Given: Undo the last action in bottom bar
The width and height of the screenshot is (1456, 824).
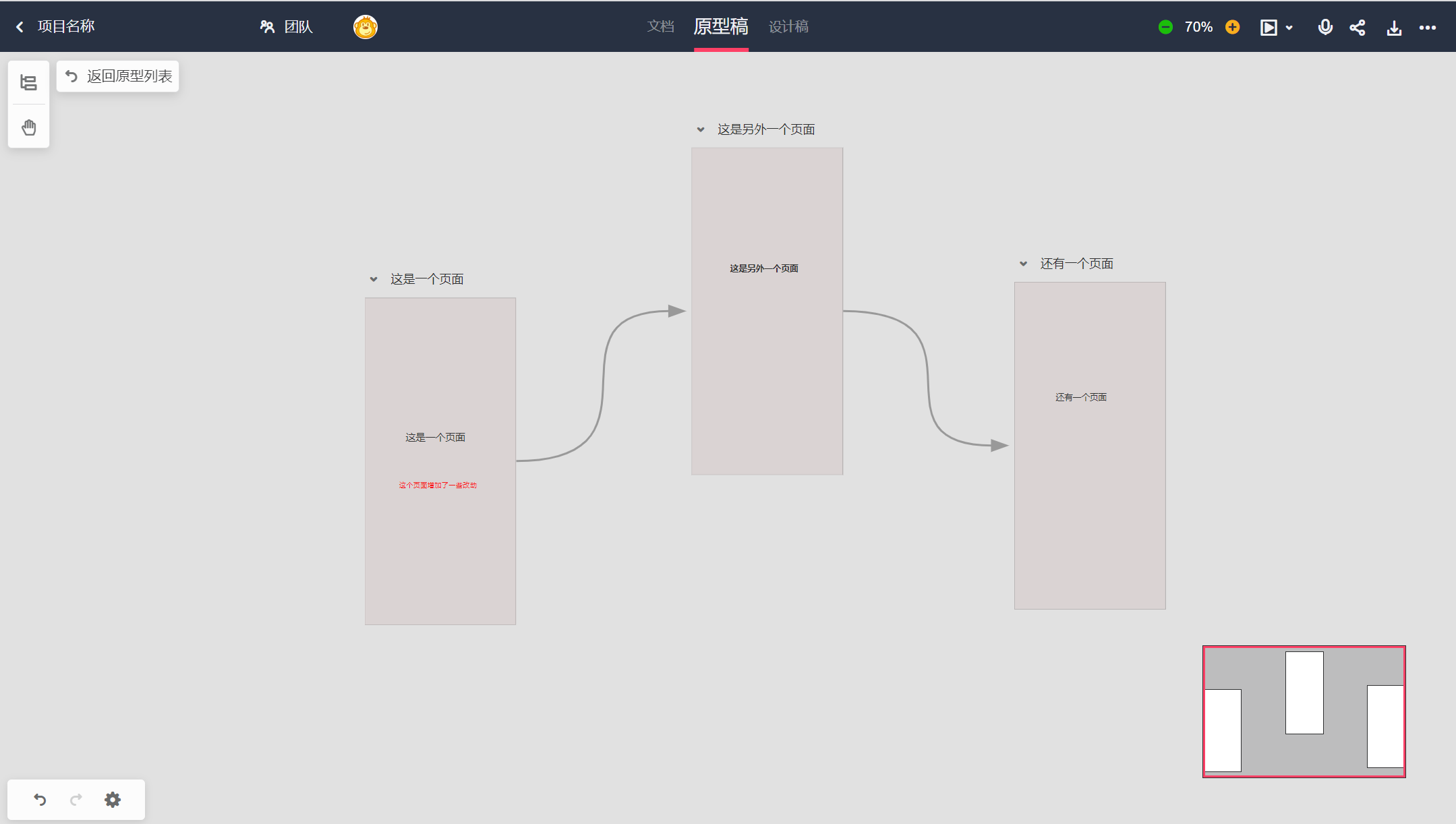Looking at the screenshot, I should click(x=40, y=800).
